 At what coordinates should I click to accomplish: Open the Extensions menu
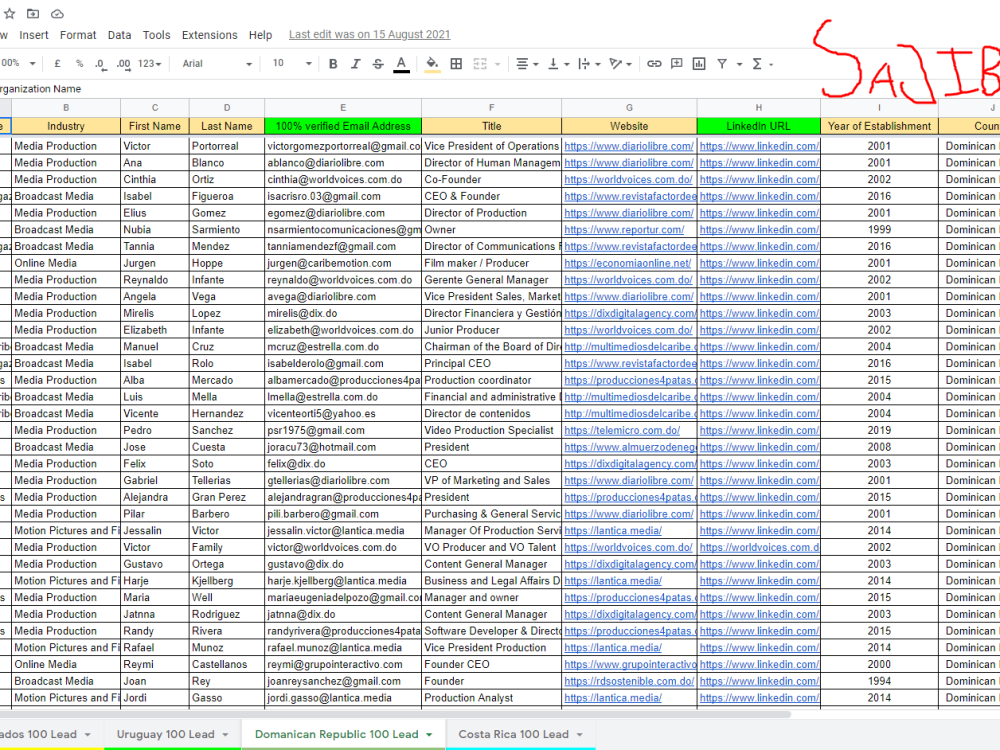[x=209, y=35]
